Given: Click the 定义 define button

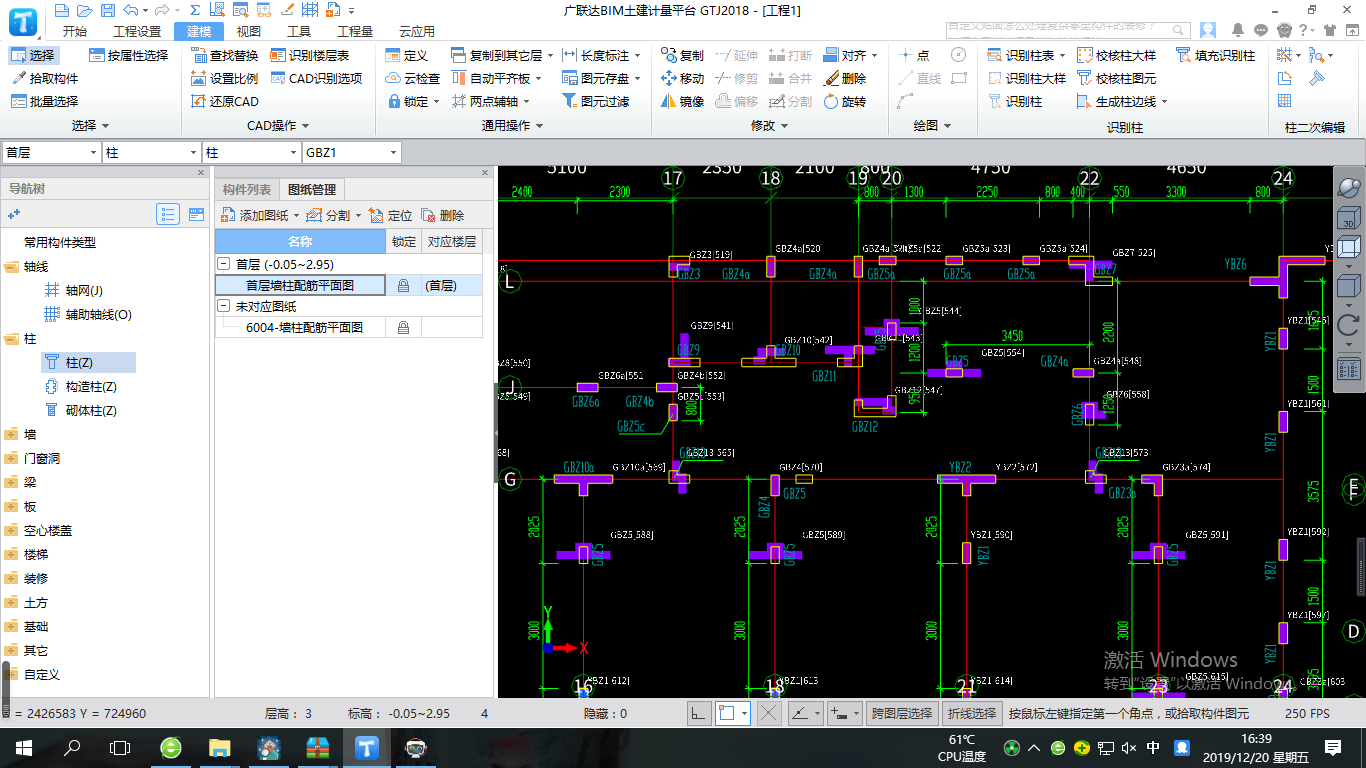Looking at the screenshot, I should (x=406, y=55).
